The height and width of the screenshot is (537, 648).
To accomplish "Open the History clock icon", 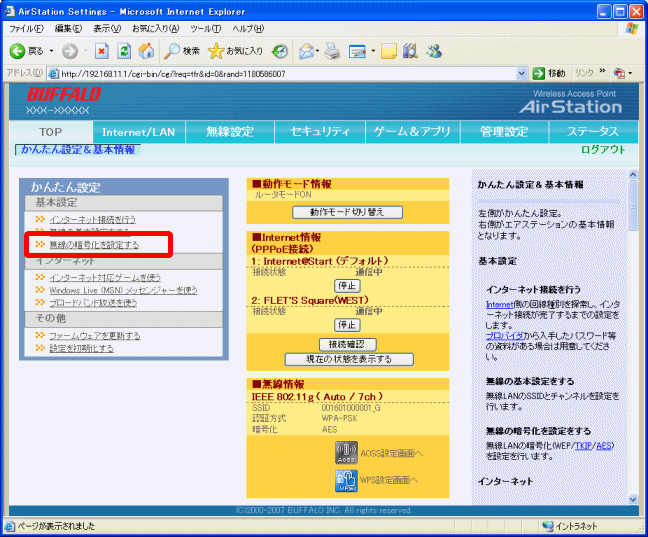I will (280, 51).
